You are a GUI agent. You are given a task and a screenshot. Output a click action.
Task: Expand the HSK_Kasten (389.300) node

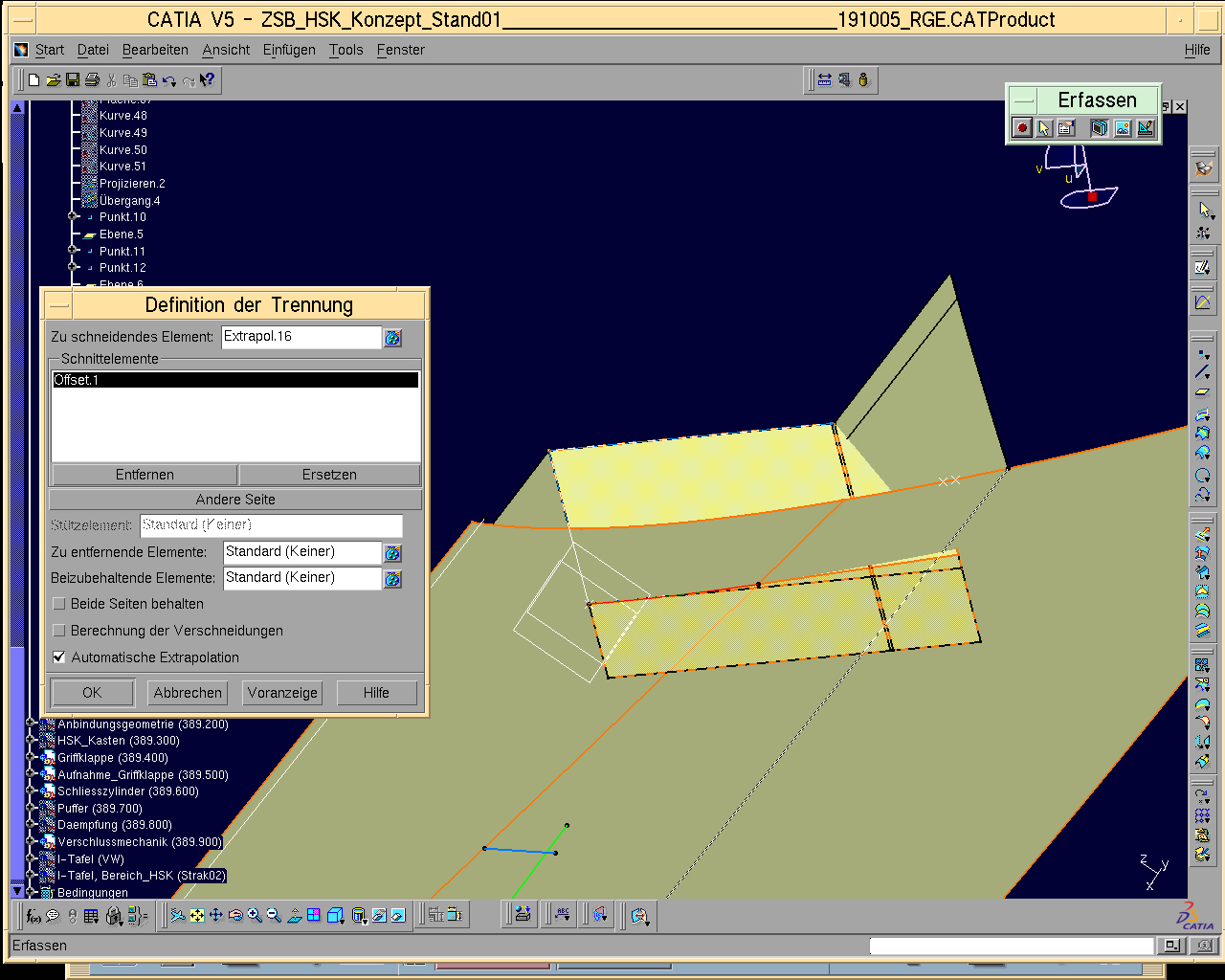point(31,741)
